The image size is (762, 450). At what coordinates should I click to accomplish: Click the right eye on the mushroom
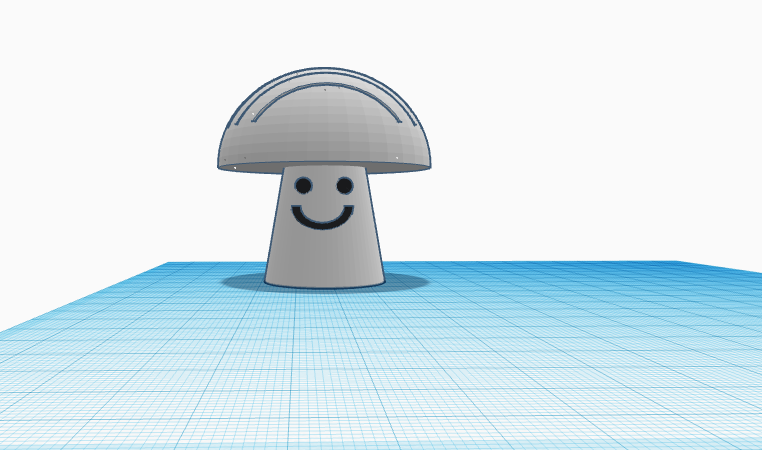[x=345, y=186]
